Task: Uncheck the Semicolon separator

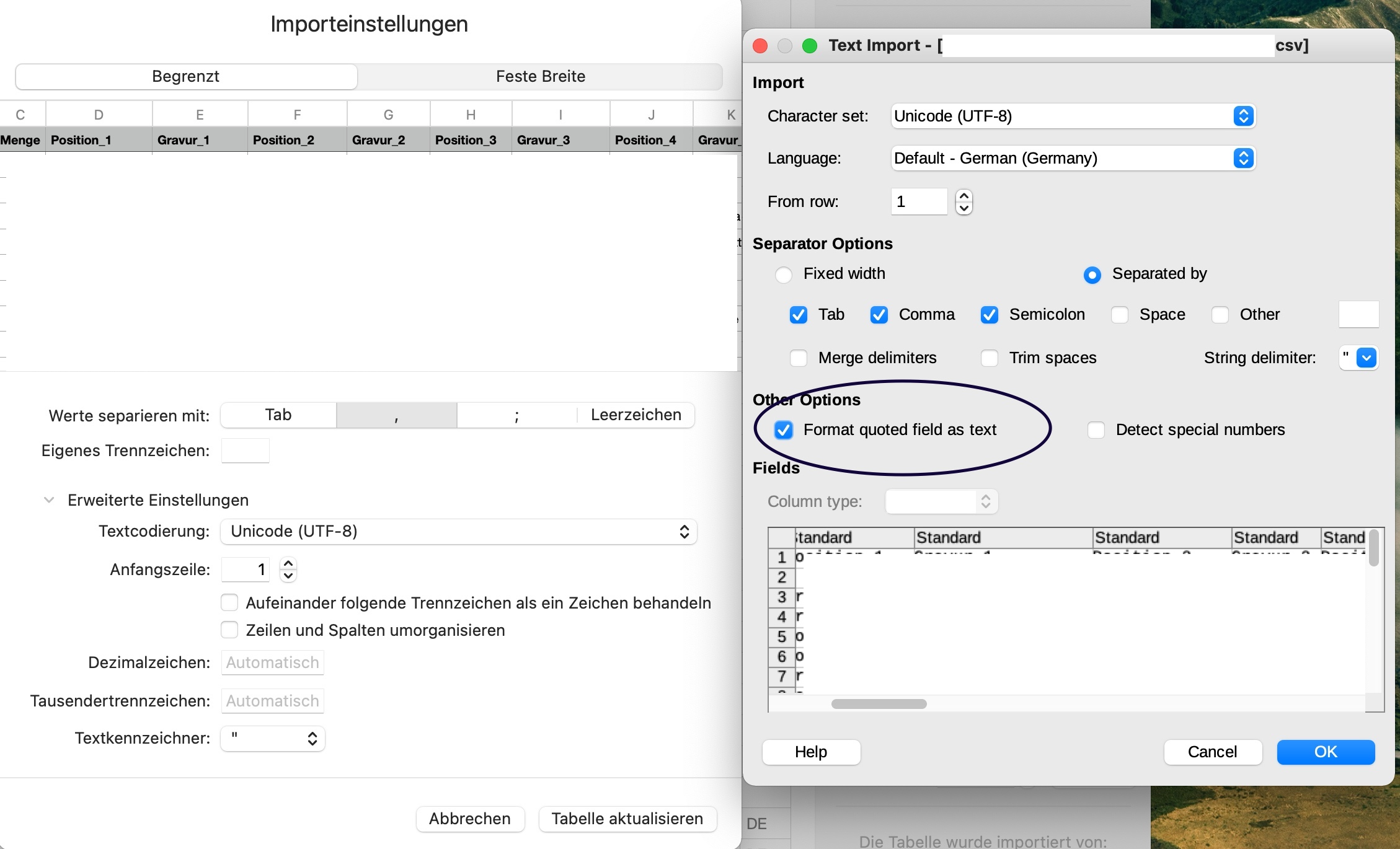Action: tap(990, 315)
